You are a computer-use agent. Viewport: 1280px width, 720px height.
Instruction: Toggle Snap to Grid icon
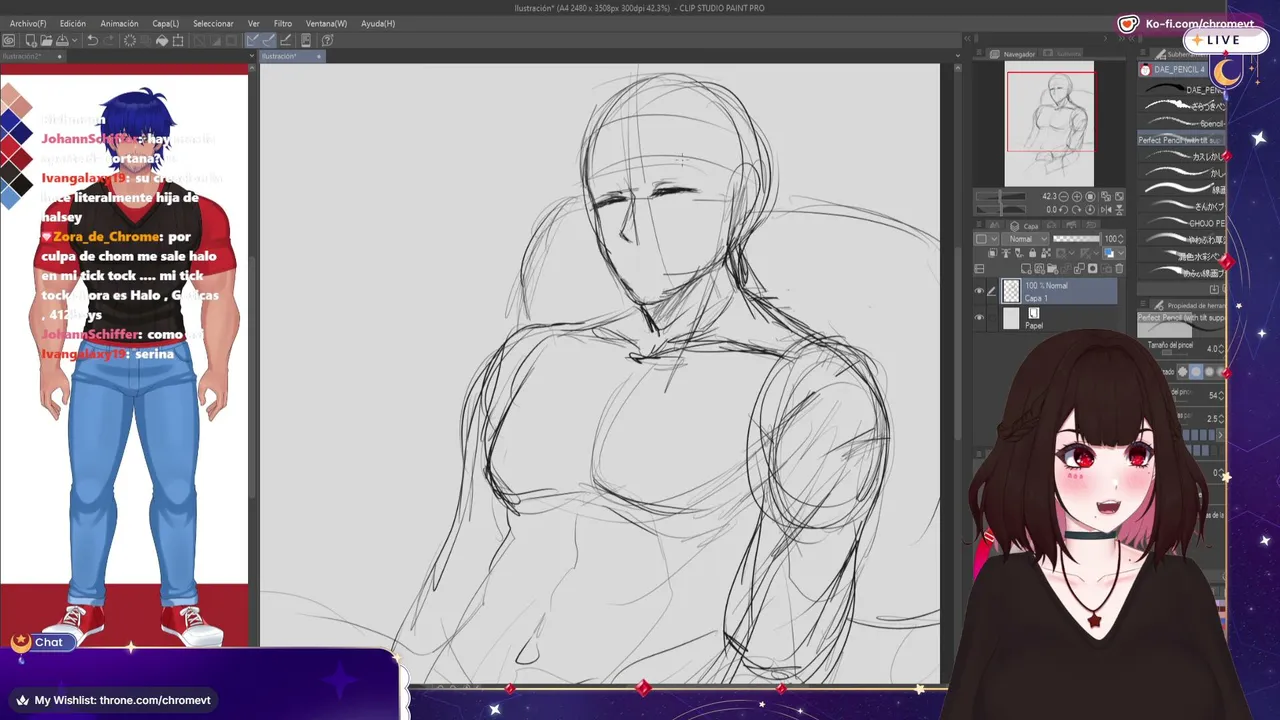pos(286,40)
